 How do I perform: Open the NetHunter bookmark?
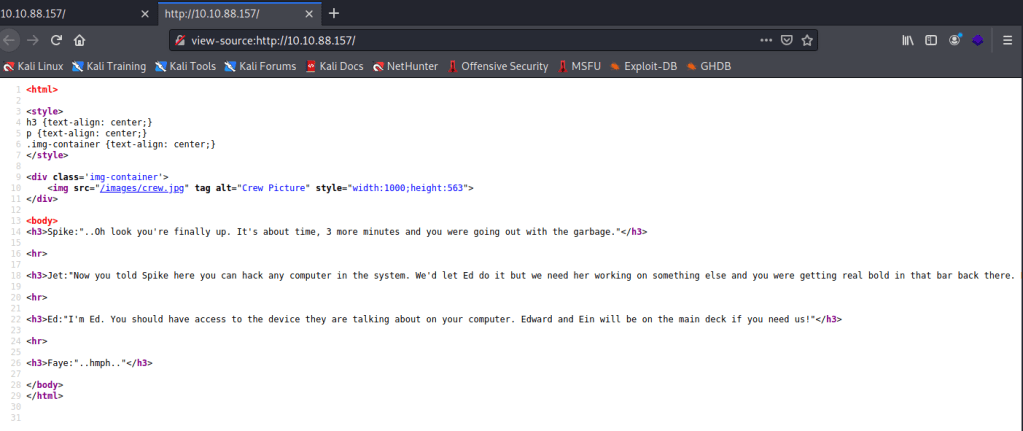click(405, 67)
